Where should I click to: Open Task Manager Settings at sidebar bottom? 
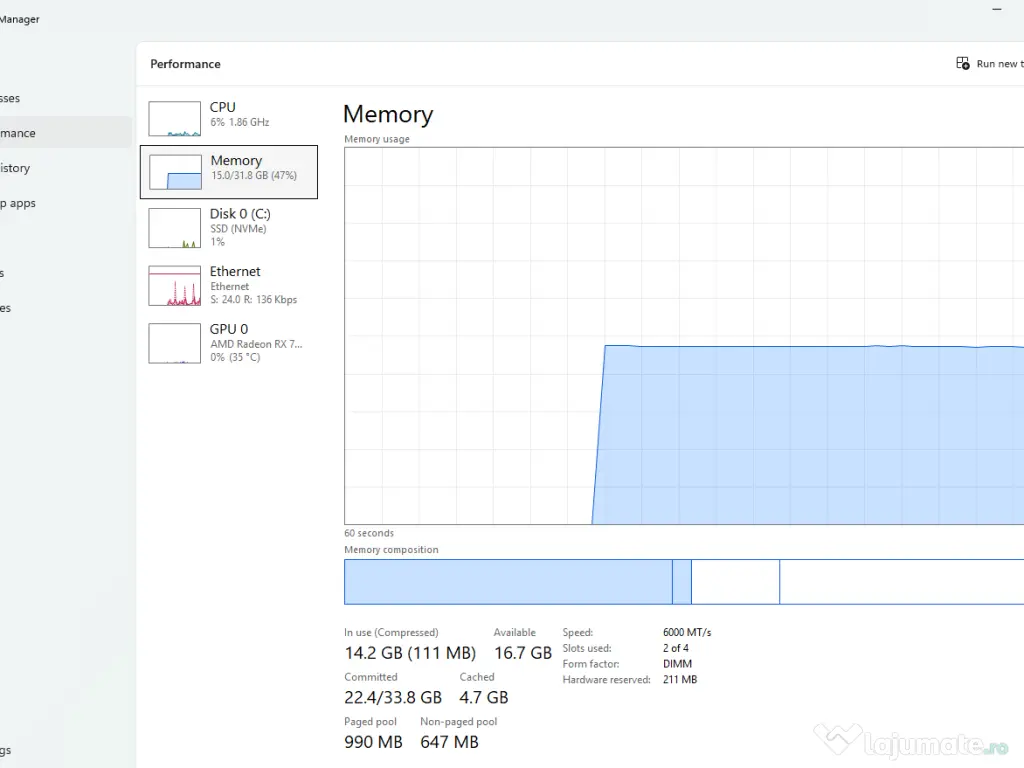coord(8,750)
